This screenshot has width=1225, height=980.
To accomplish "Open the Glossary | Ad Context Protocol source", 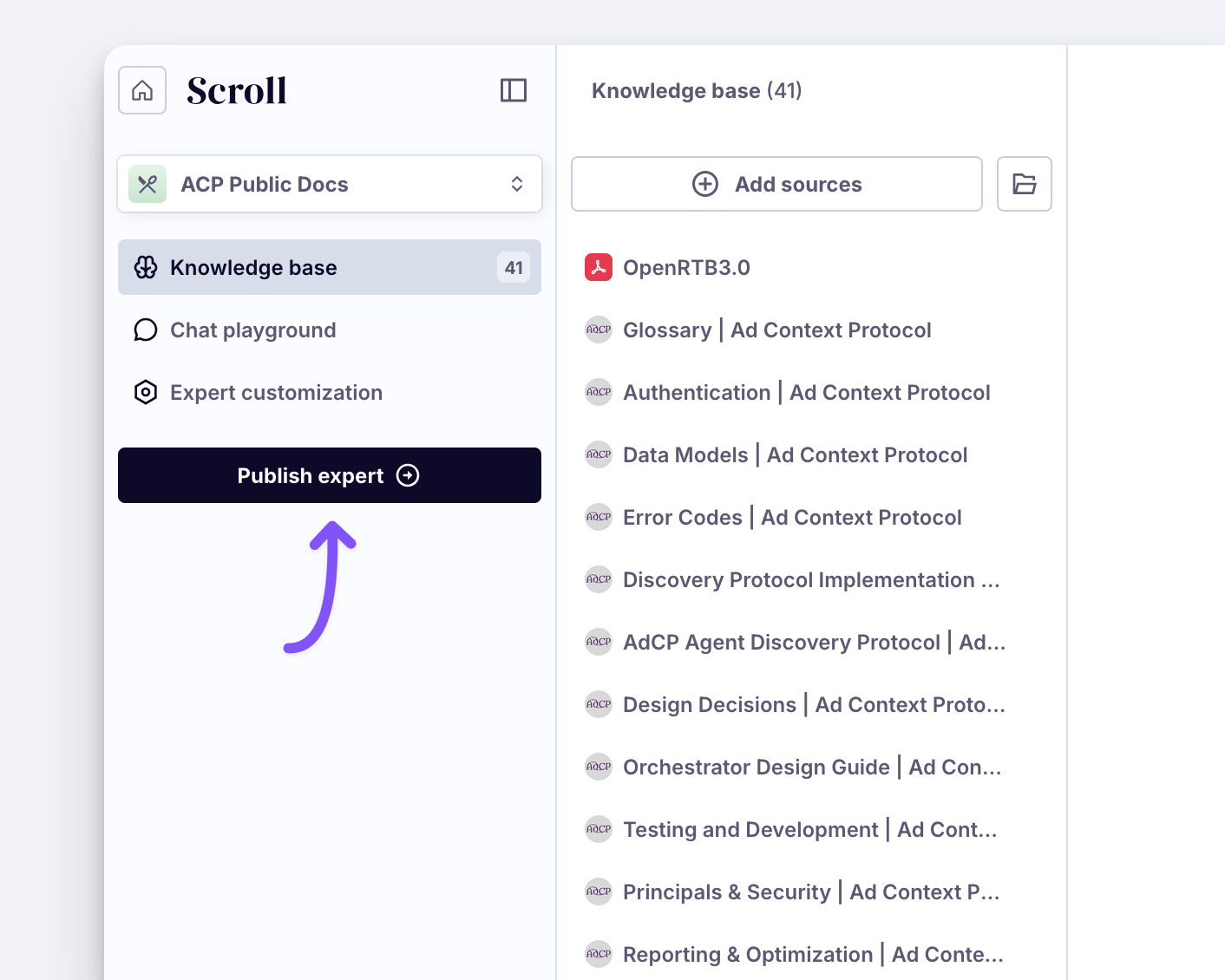I will click(776, 330).
